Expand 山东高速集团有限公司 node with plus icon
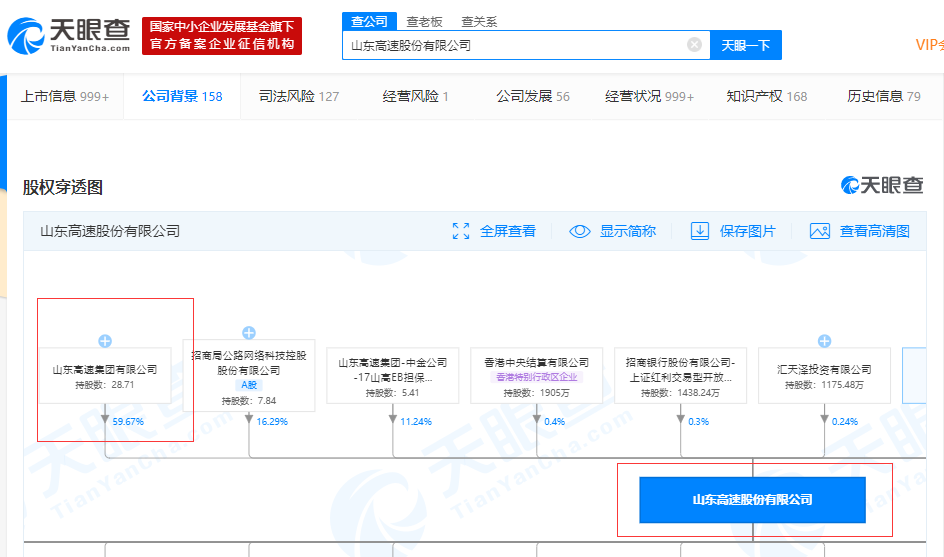The image size is (944, 557). (x=105, y=341)
